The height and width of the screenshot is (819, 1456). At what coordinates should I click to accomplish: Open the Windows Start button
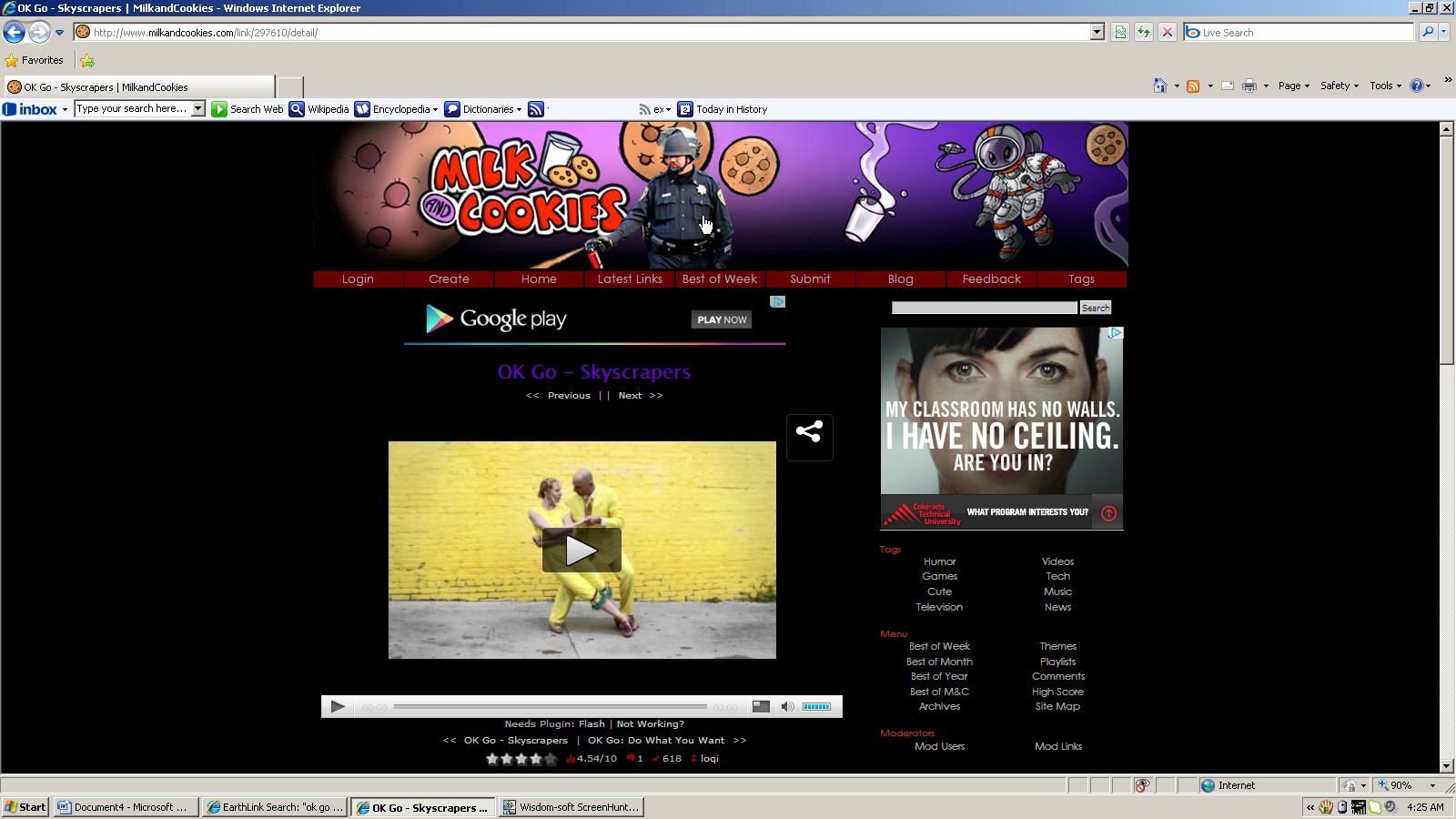(25, 807)
